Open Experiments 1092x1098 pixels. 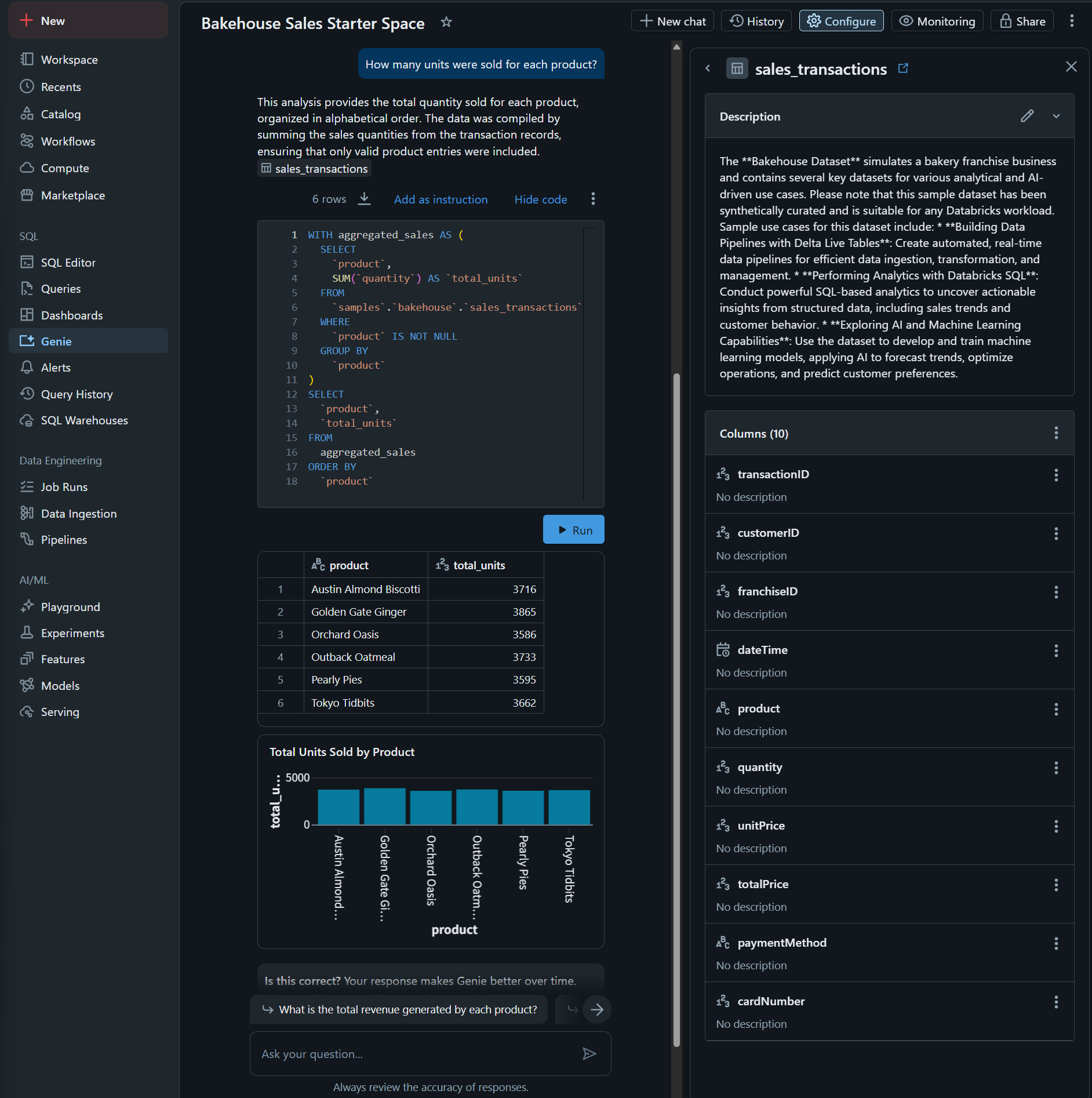click(x=88, y=633)
